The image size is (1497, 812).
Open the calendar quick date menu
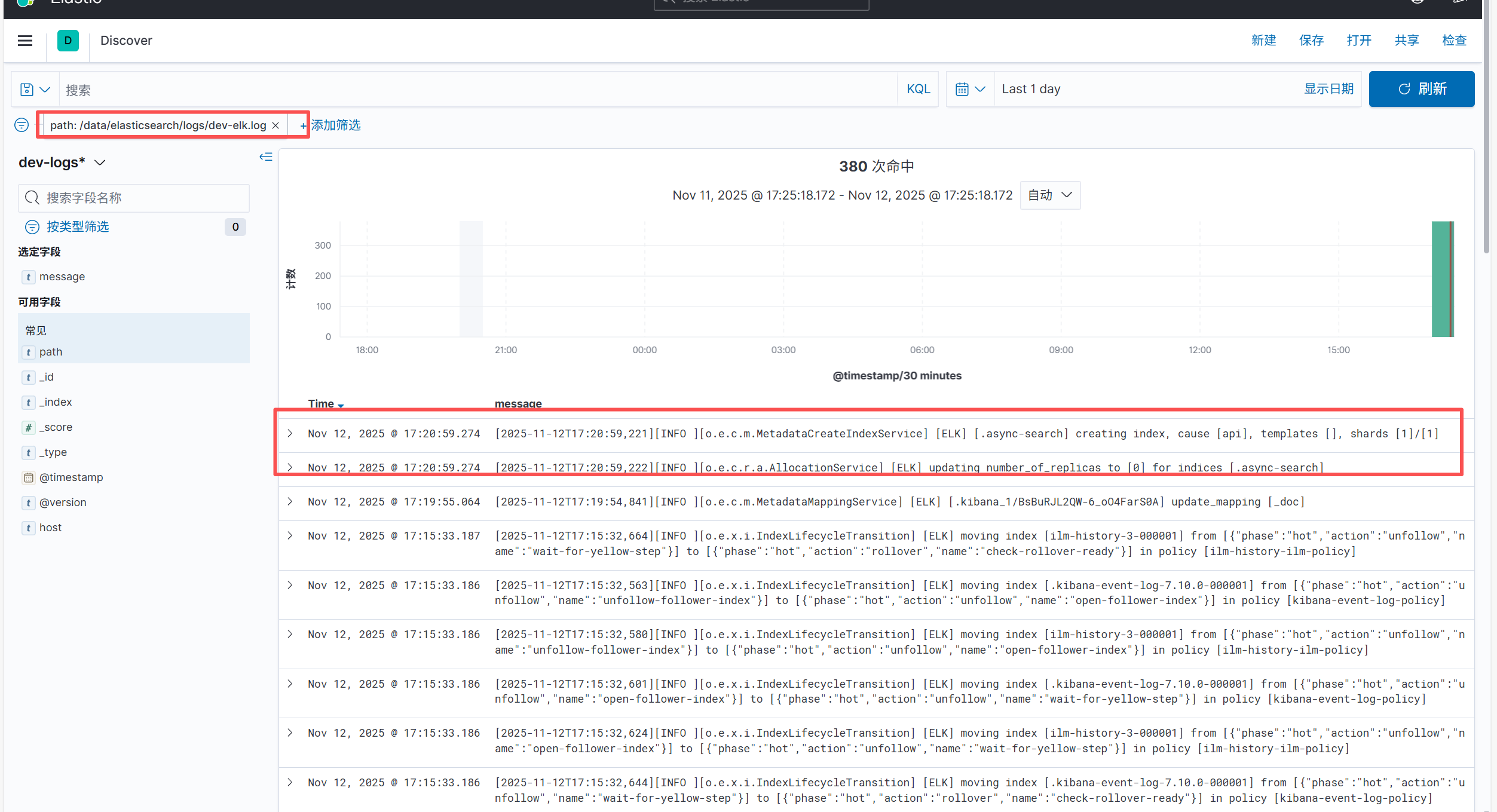tap(969, 90)
